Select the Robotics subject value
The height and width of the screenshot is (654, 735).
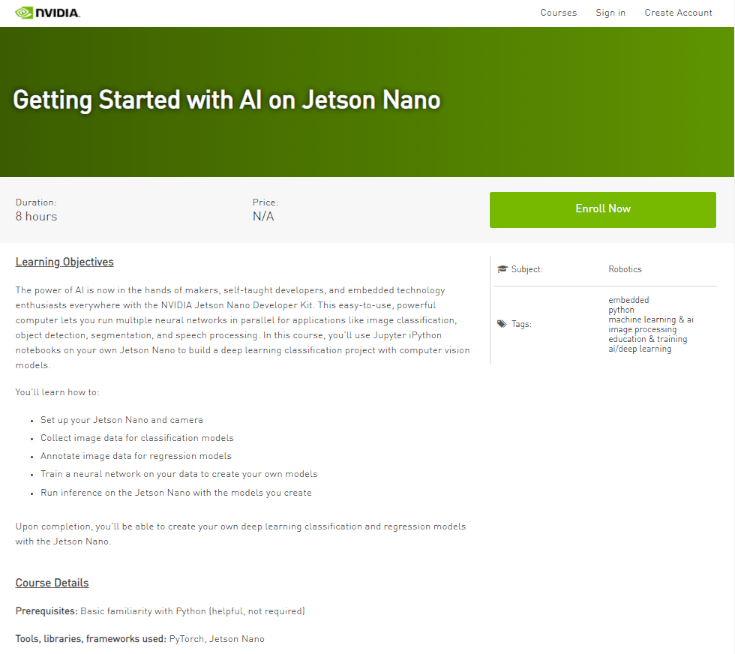625,269
